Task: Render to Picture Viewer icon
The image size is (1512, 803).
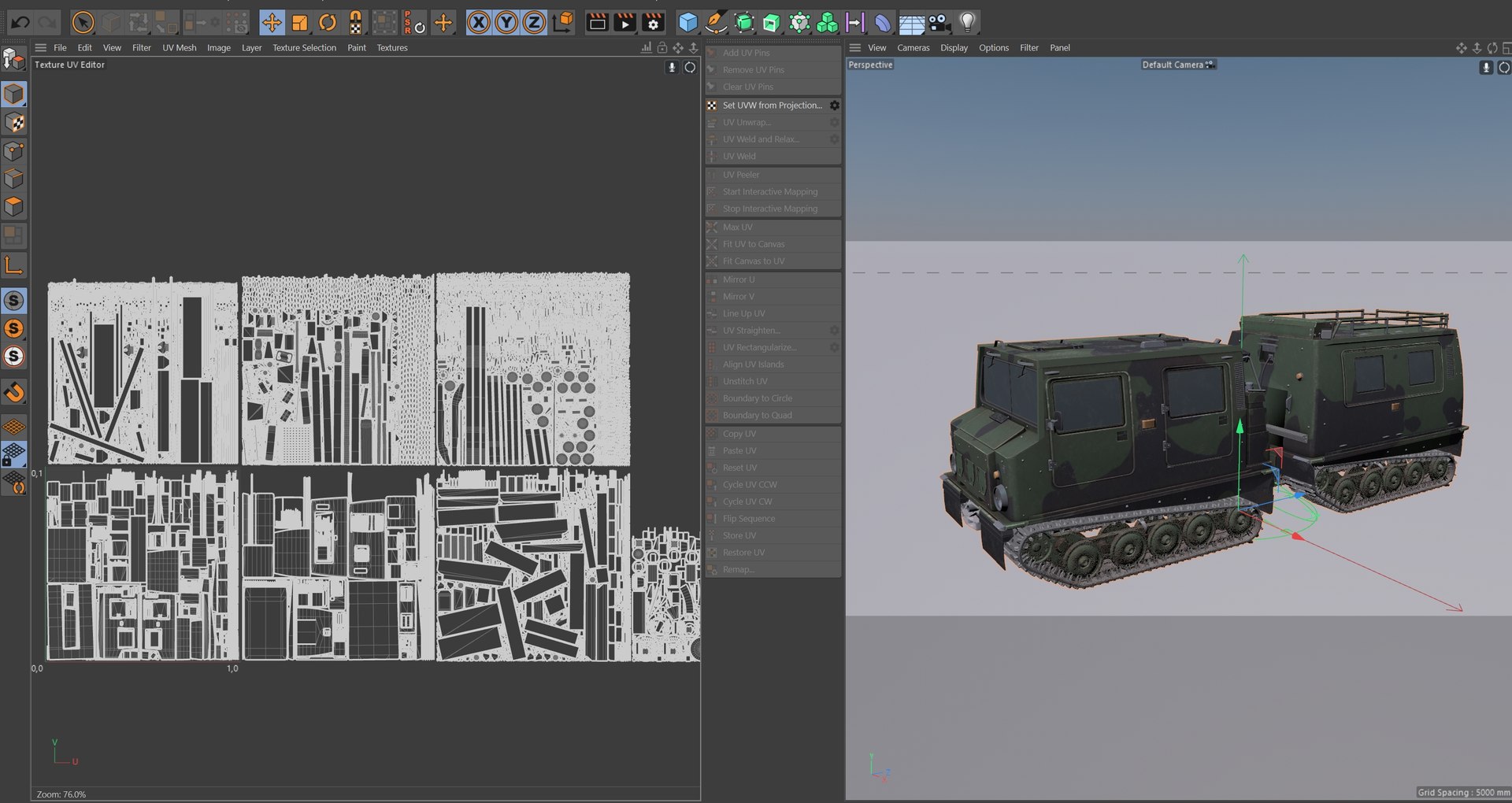Action: 625,23
